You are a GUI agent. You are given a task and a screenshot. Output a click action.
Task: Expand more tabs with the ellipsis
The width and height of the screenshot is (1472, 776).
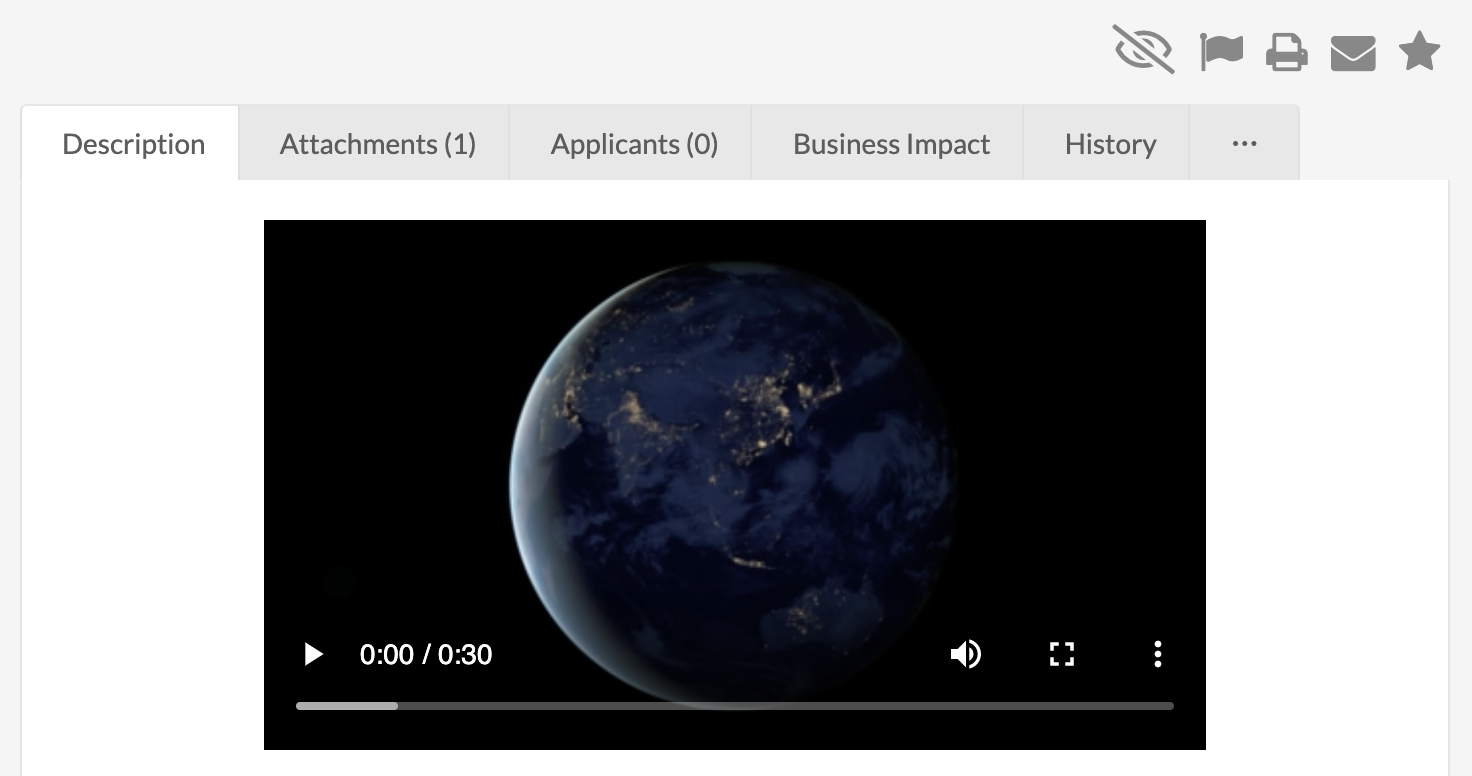click(1244, 144)
